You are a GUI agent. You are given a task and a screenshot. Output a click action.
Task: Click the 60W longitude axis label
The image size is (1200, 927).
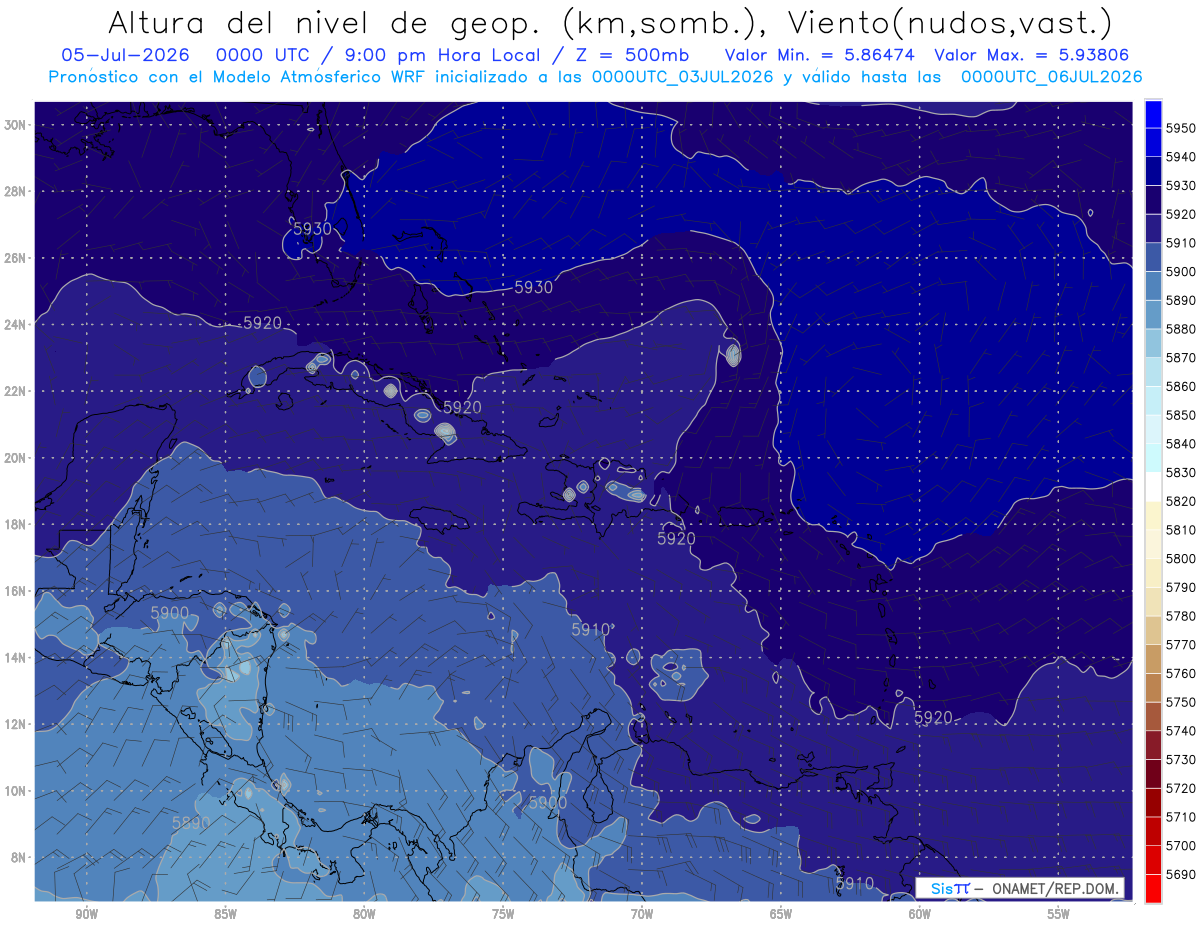click(x=920, y=914)
